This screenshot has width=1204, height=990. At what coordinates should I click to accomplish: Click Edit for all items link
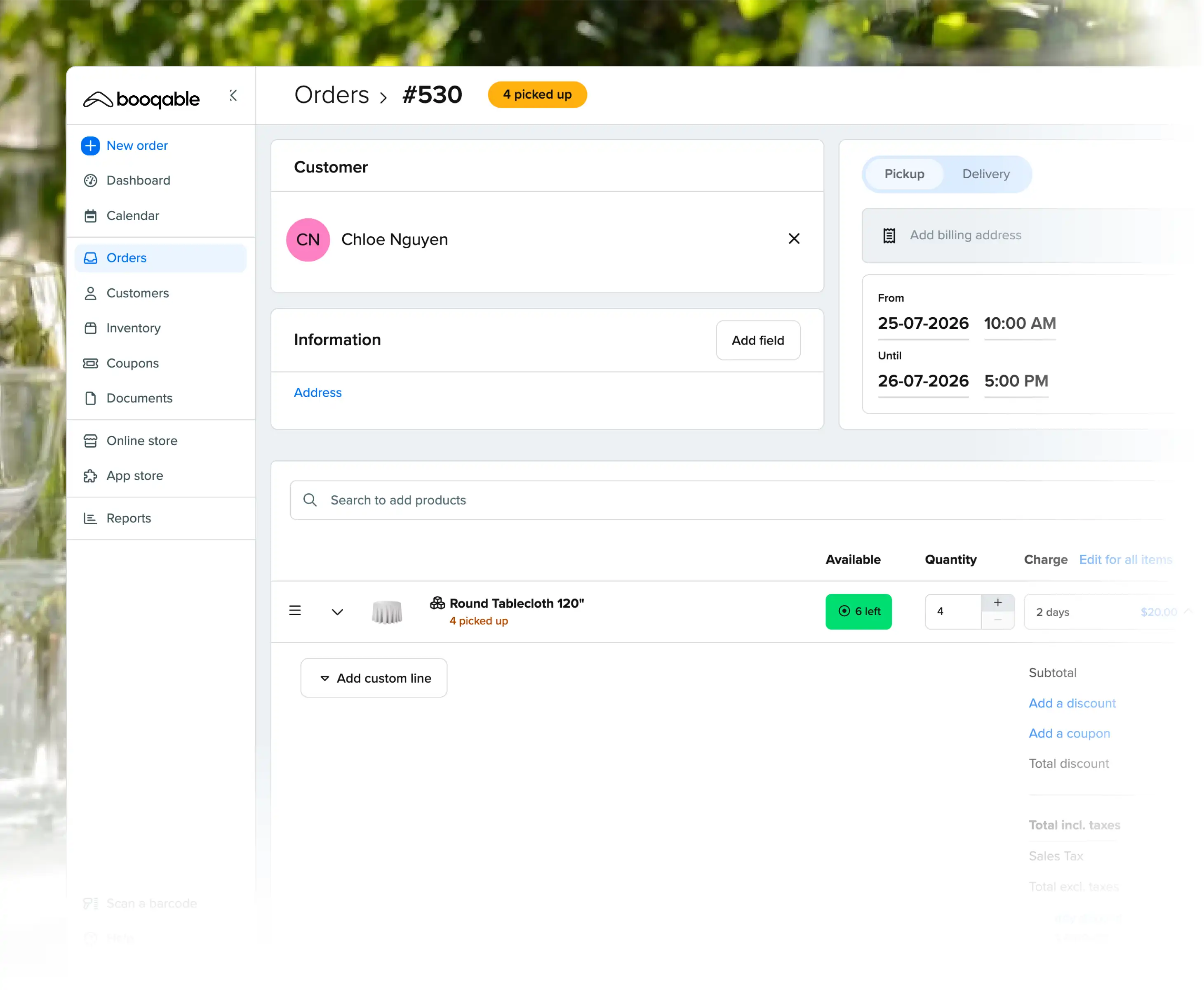[x=1125, y=559]
